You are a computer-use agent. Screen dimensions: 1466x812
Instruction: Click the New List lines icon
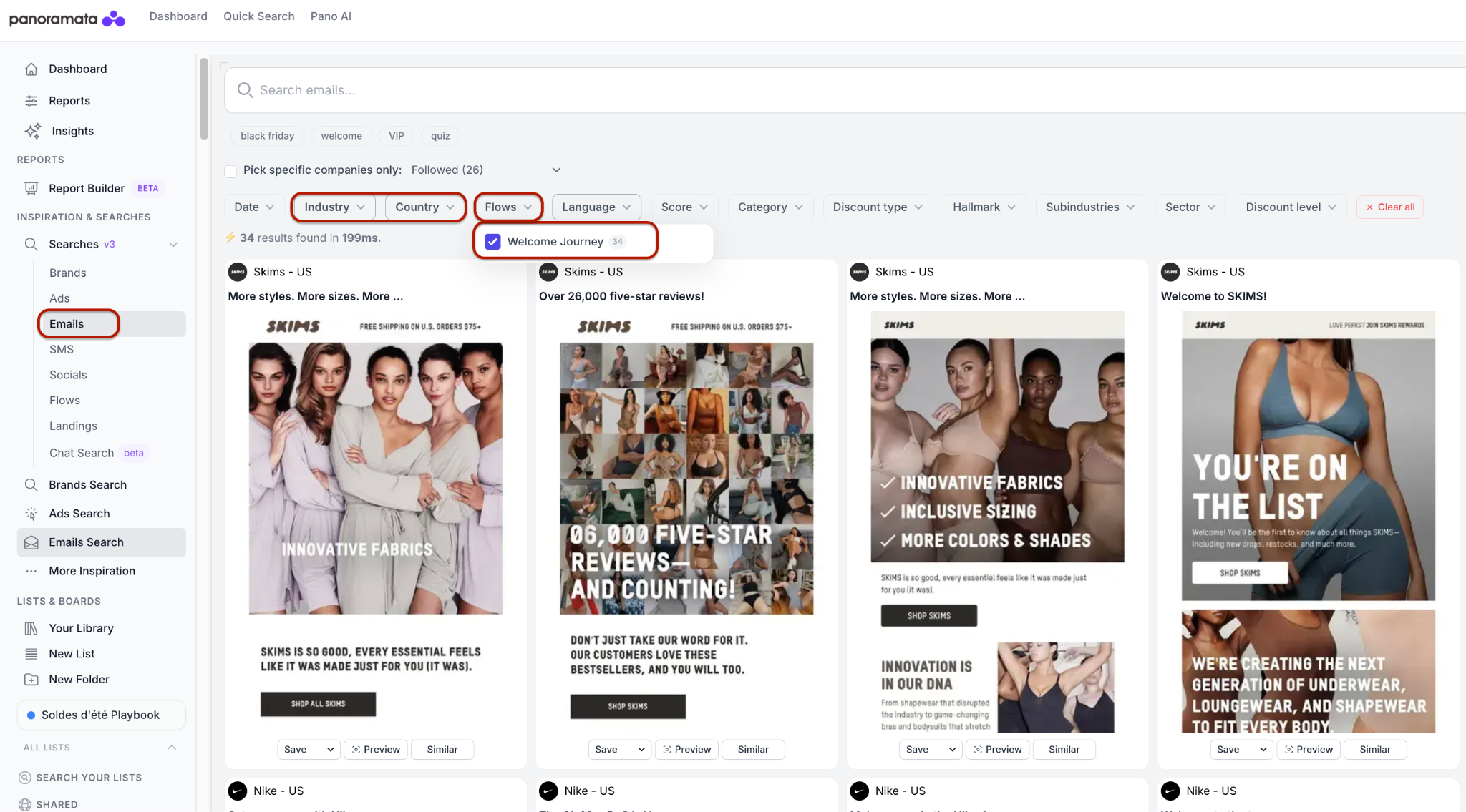click(x=31, y=654)
